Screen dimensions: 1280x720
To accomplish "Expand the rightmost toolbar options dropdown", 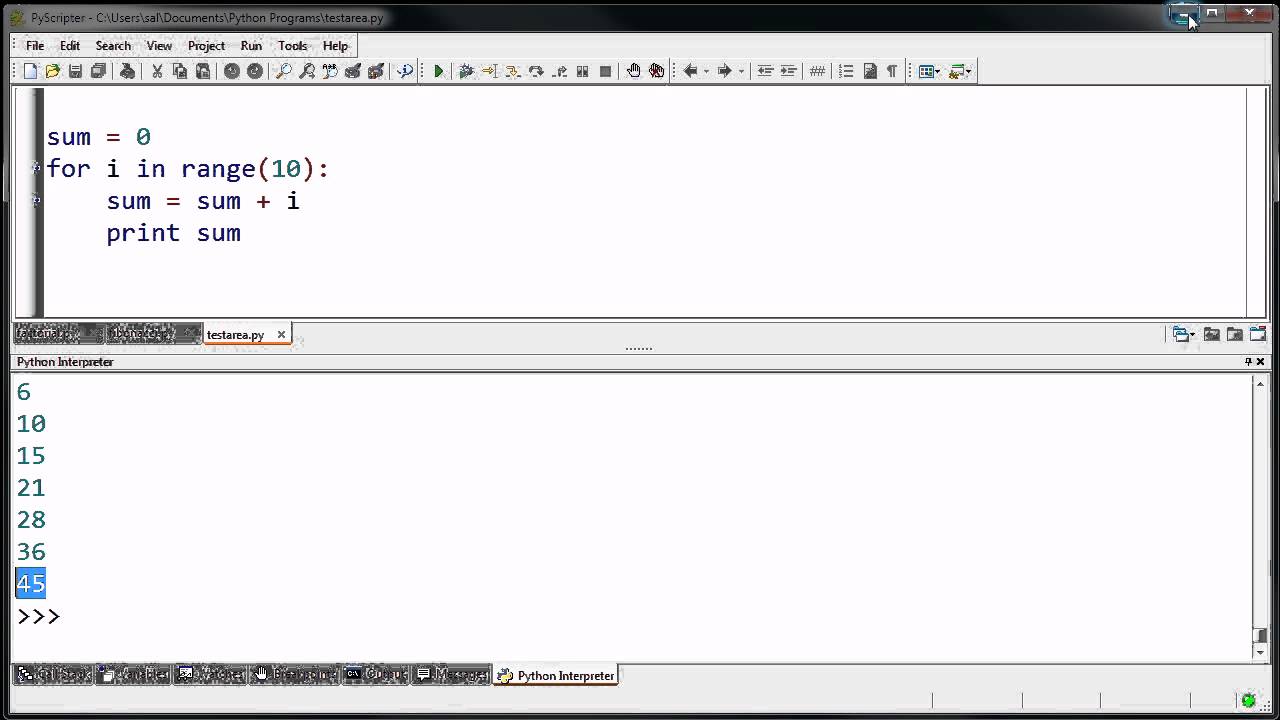I will click(968, 71).
